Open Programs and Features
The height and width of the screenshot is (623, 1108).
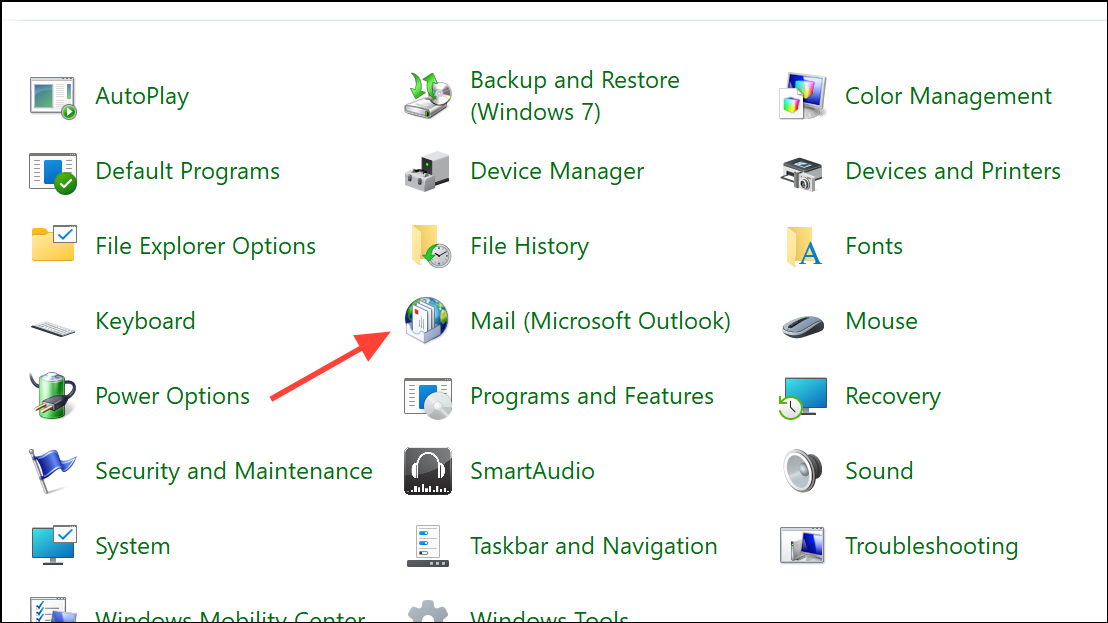[x=591, y=395]
